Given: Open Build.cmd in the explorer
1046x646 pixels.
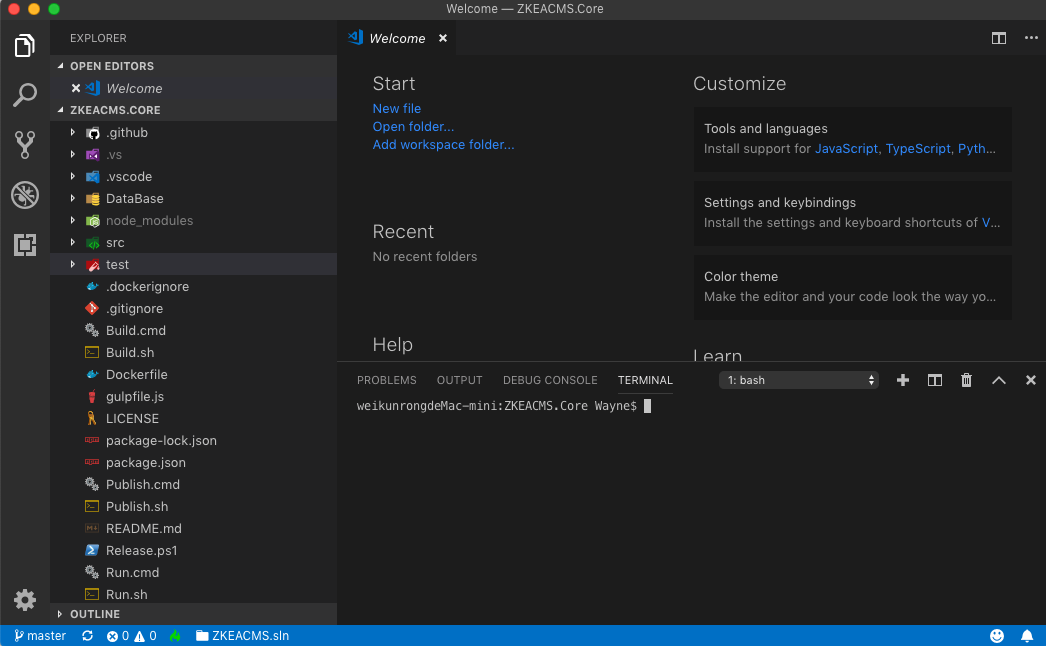Looking at the screenshot, I should pyautogui.click(x=193, y=331).
